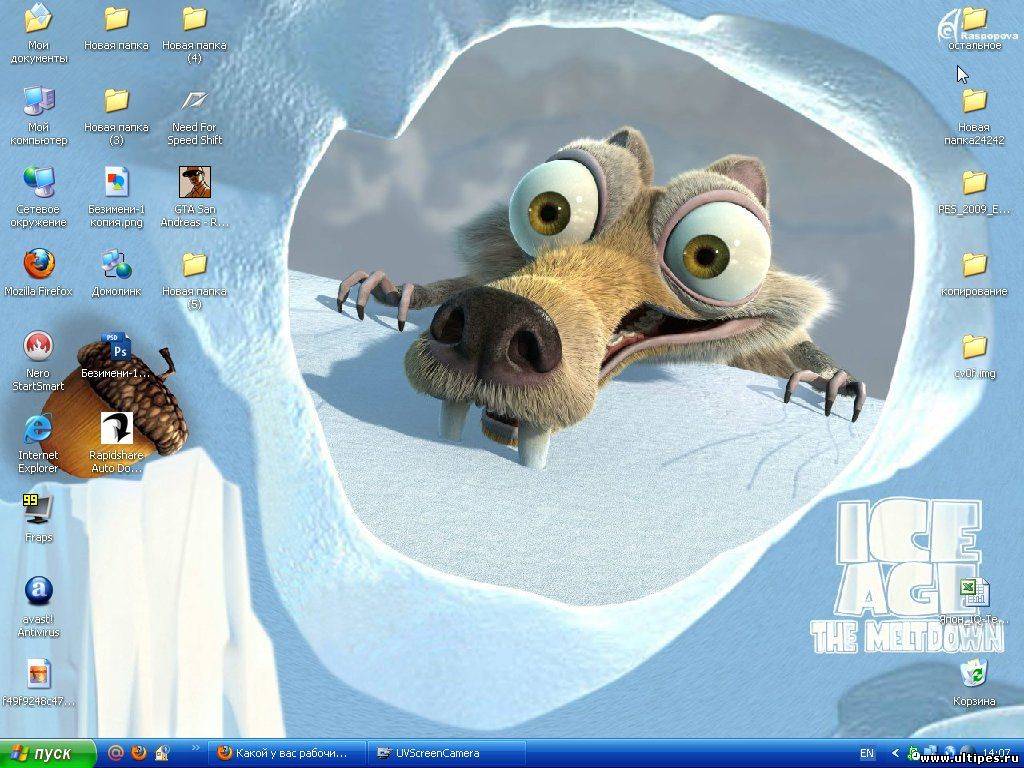Click the Firefox Quick Launch icon
Viewport: 1024px width, 768px height.
[x=138, y=753]
